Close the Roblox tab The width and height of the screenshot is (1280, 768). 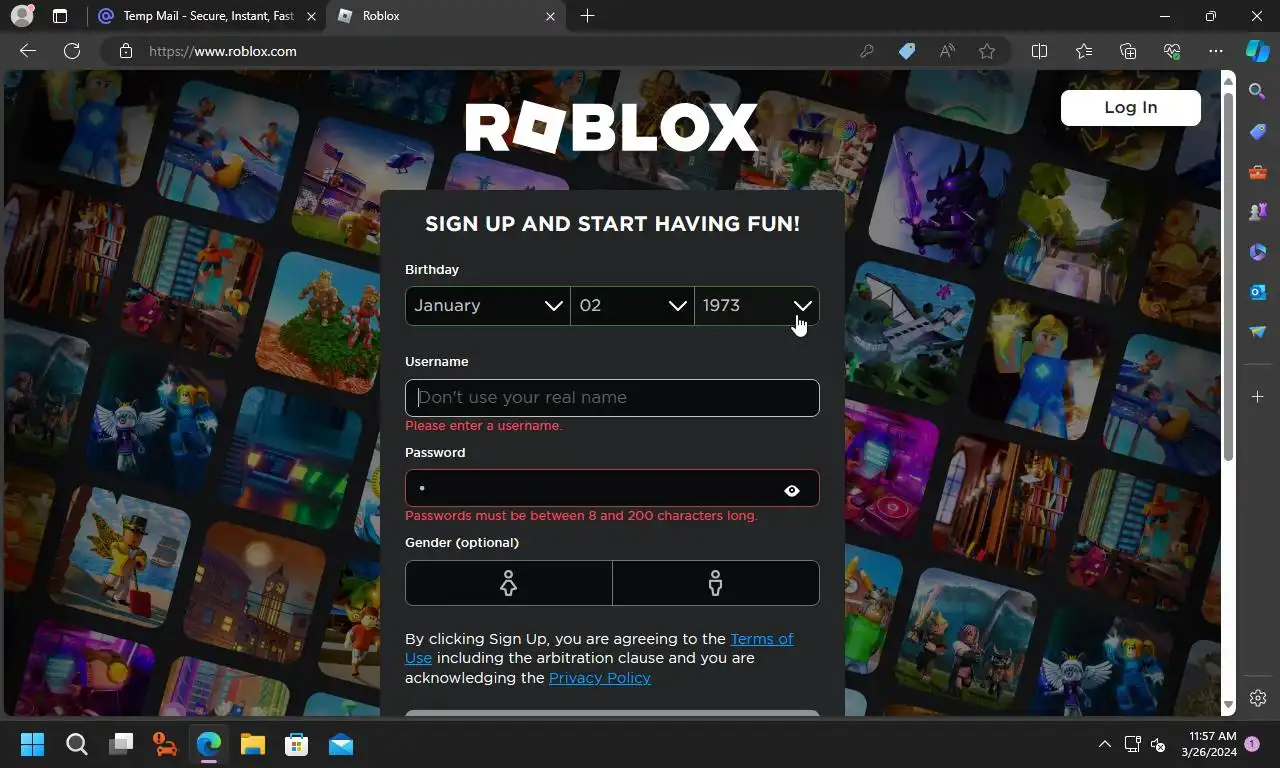tap(550, 16)
